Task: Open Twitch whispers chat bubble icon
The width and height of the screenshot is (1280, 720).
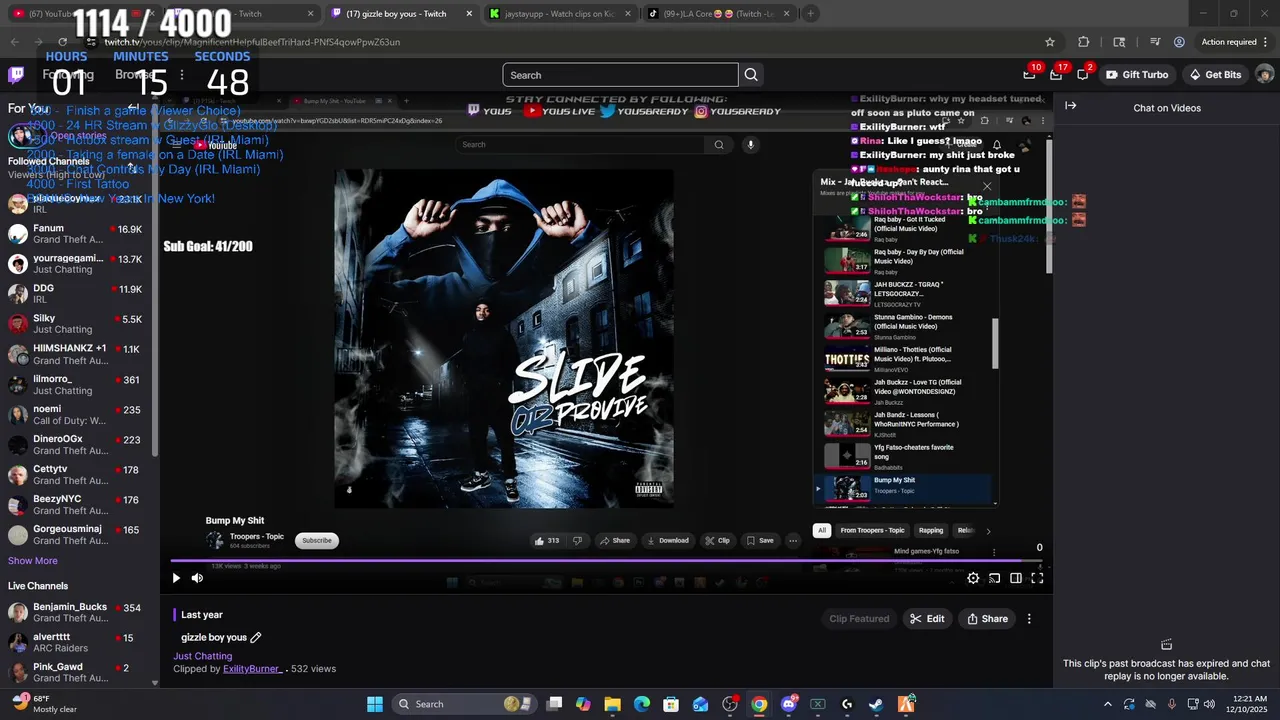Action: click(x=1083, y=75)
